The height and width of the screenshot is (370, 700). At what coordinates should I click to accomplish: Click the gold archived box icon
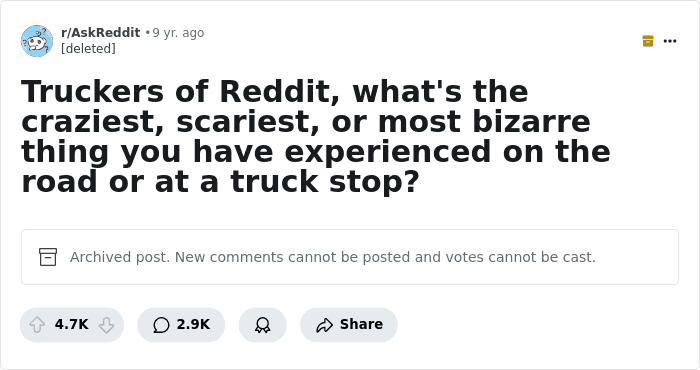coord(648,41)
